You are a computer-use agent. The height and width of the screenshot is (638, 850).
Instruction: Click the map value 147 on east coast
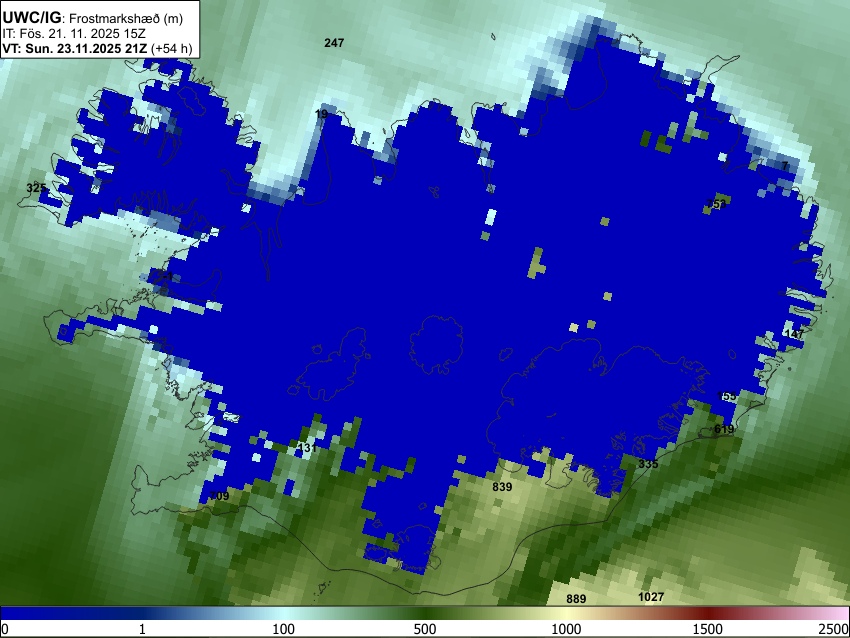(794, 334)
